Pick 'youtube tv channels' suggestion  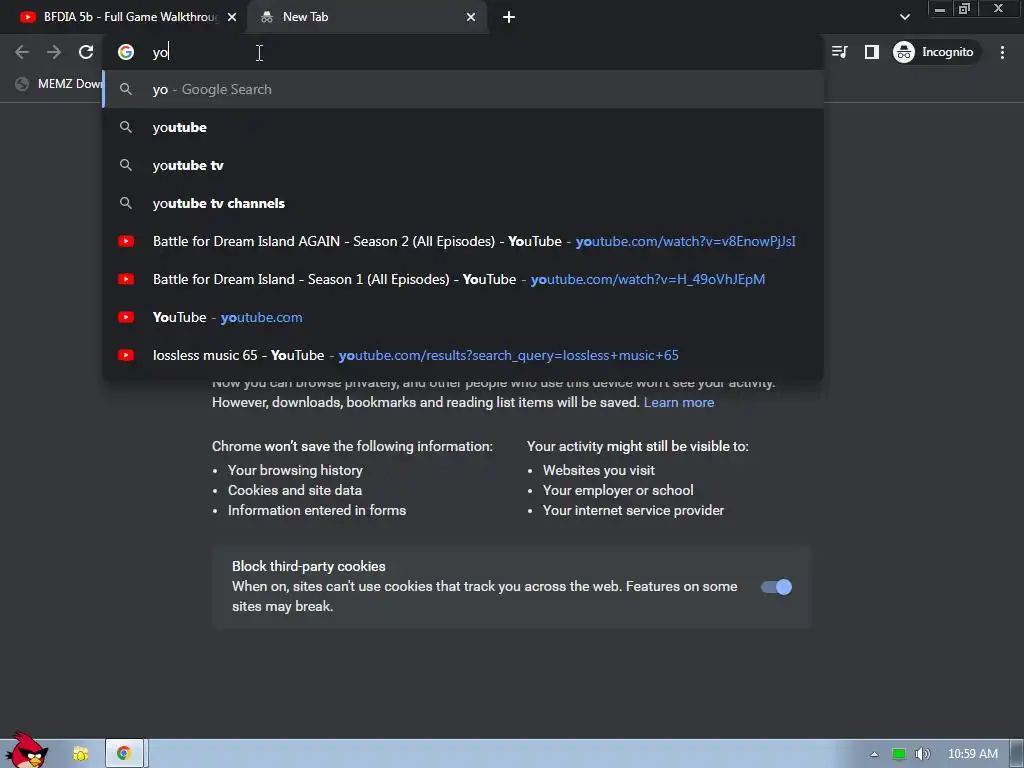click(463, 203)
